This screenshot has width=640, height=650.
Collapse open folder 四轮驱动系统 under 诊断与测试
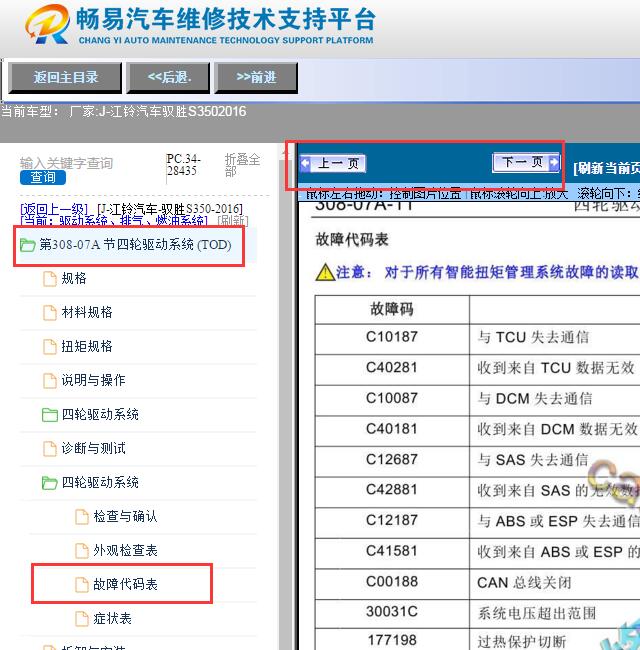50,483
